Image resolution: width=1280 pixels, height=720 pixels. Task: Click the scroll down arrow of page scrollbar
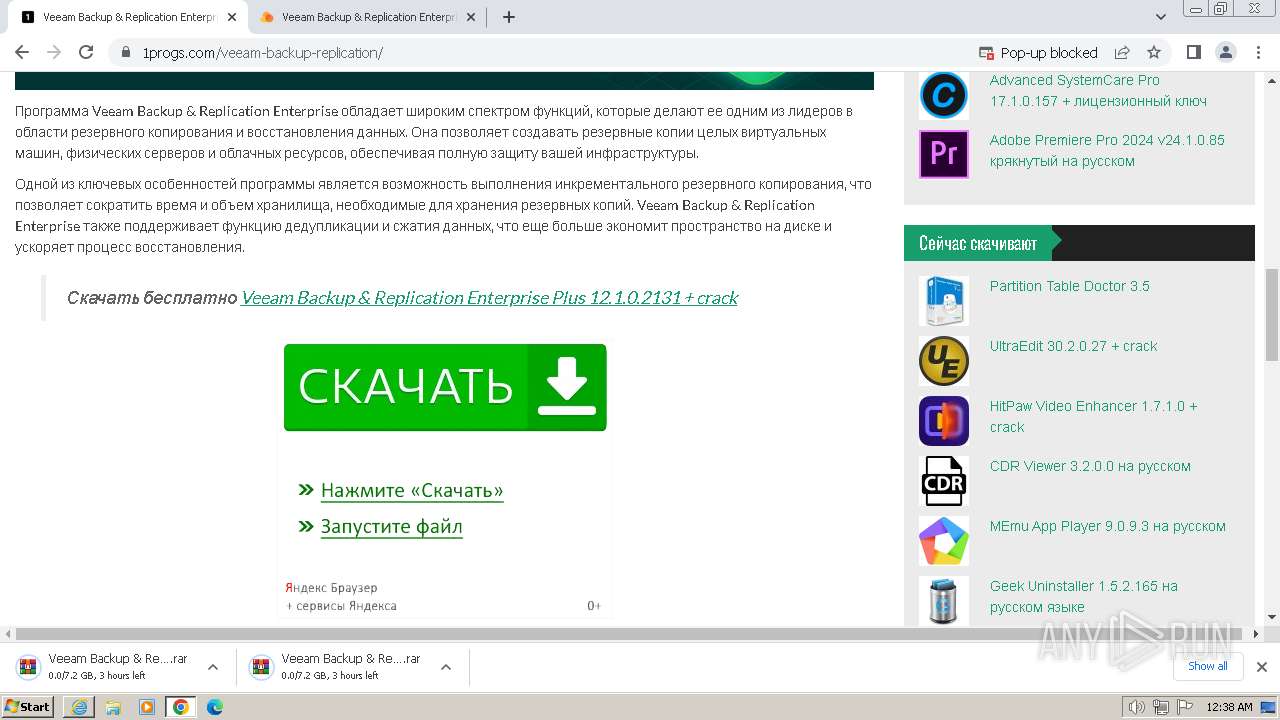pos(1272,617)
